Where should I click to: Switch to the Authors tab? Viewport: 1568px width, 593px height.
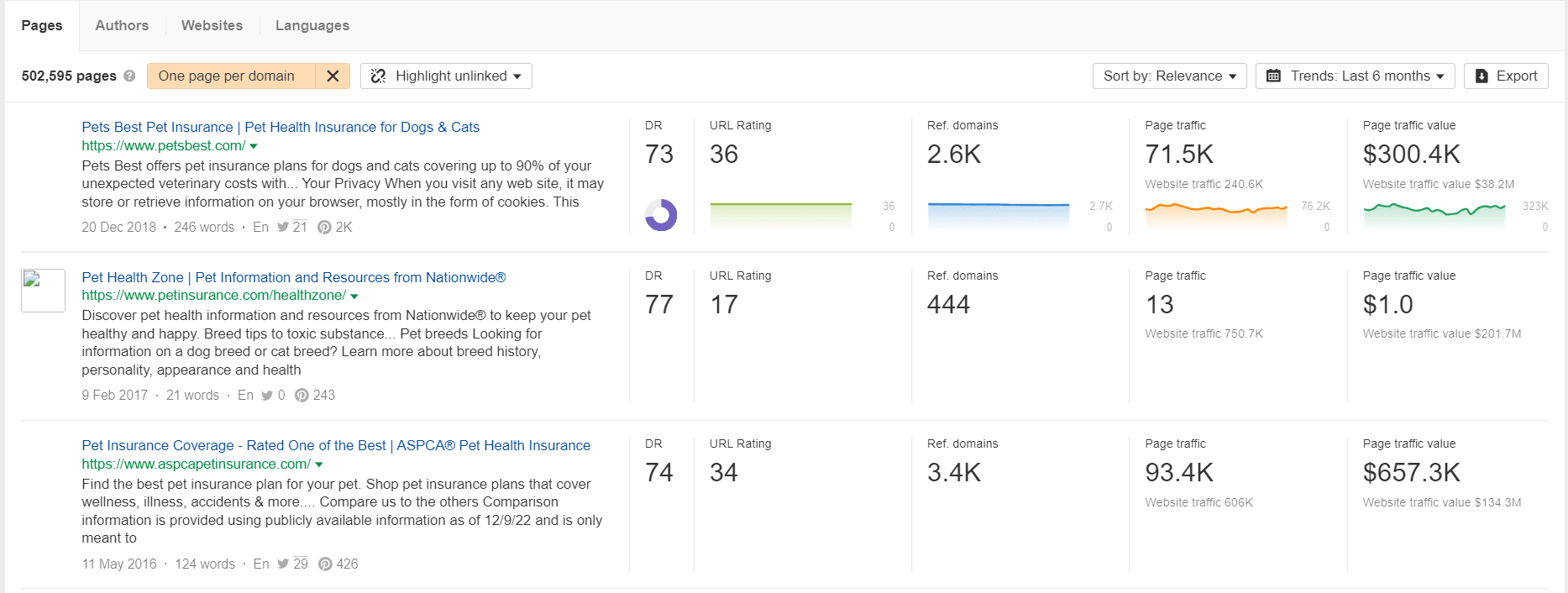click(122, 25)
